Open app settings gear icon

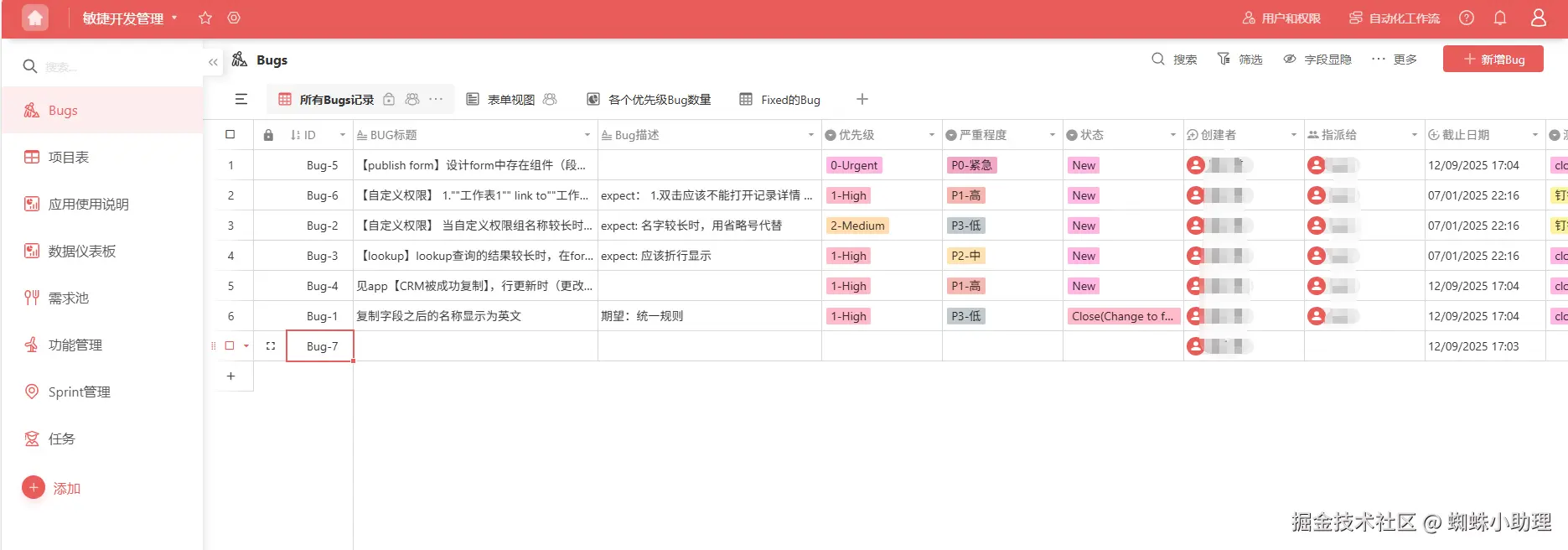(x=234, y=18)
